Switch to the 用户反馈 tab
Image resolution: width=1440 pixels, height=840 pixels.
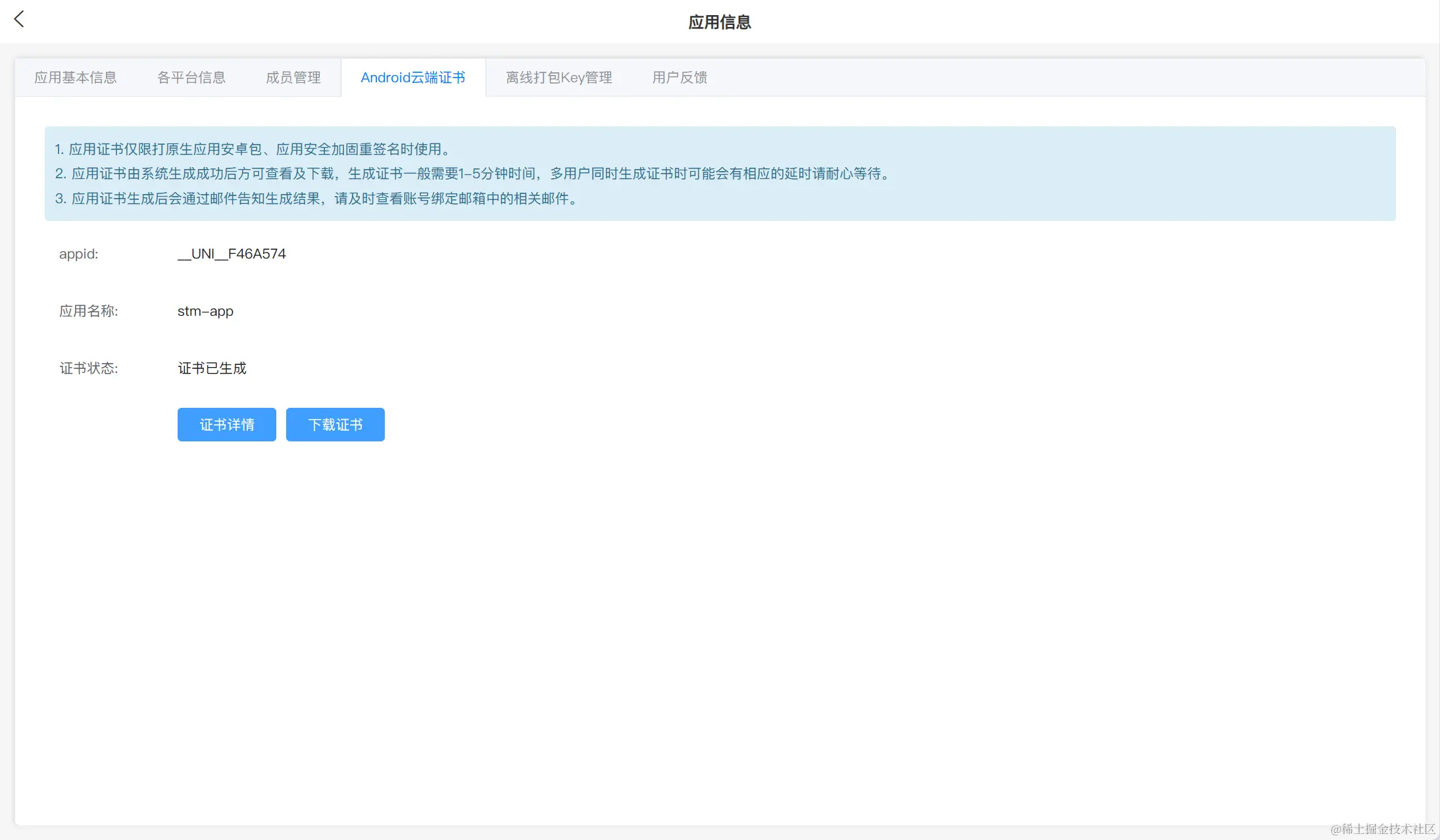[680, 78]
